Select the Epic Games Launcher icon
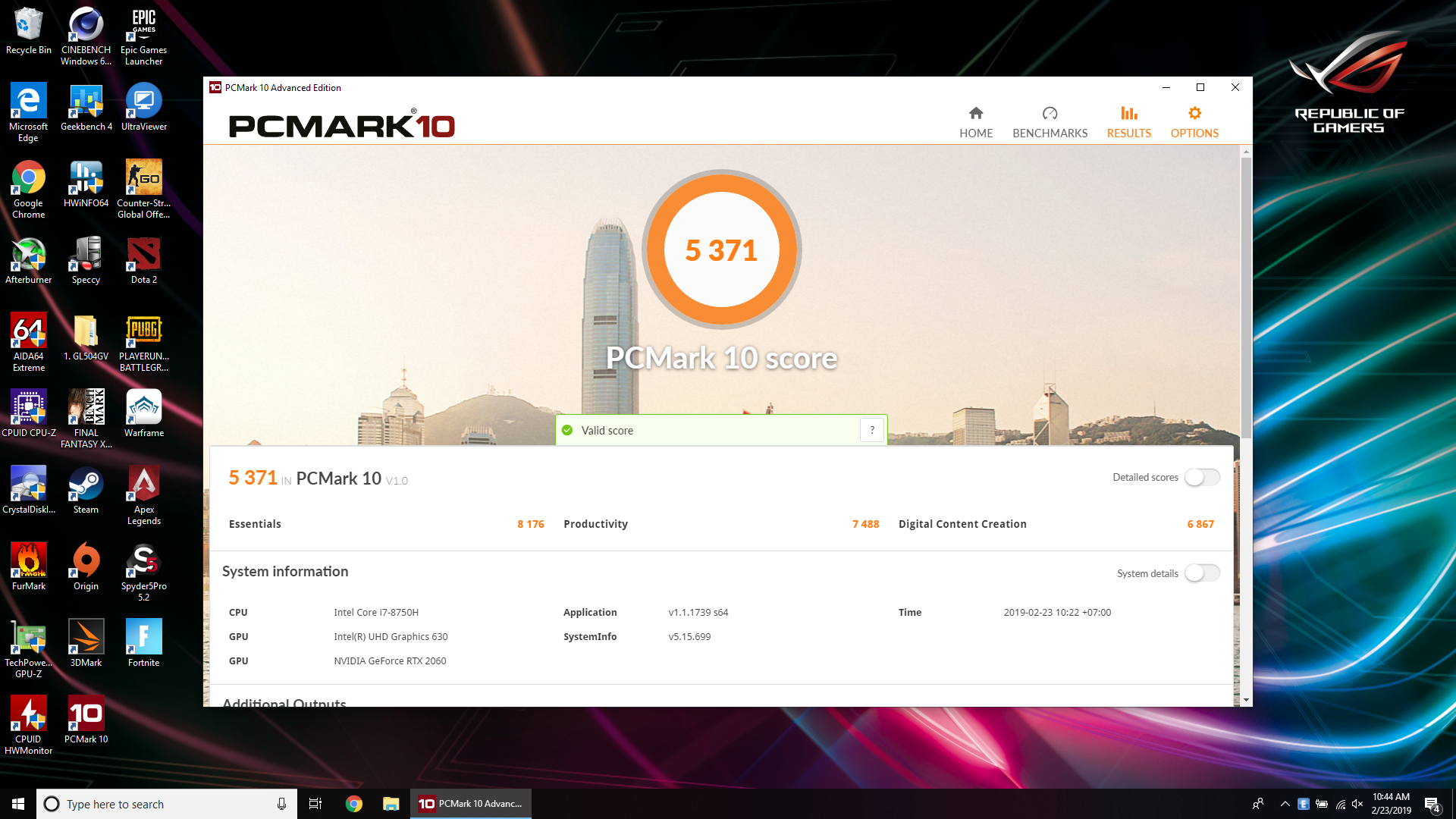The width and height of the screenshot is (1456, 819). tap(143, 36)
